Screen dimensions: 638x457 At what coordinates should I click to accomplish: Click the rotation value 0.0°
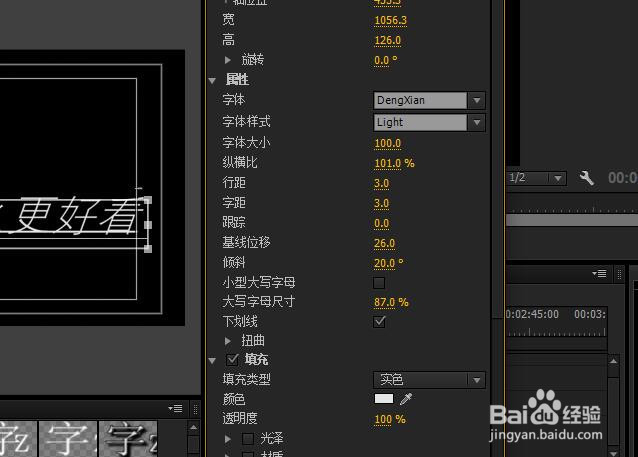pyautogui.click(x=385, y=61)
